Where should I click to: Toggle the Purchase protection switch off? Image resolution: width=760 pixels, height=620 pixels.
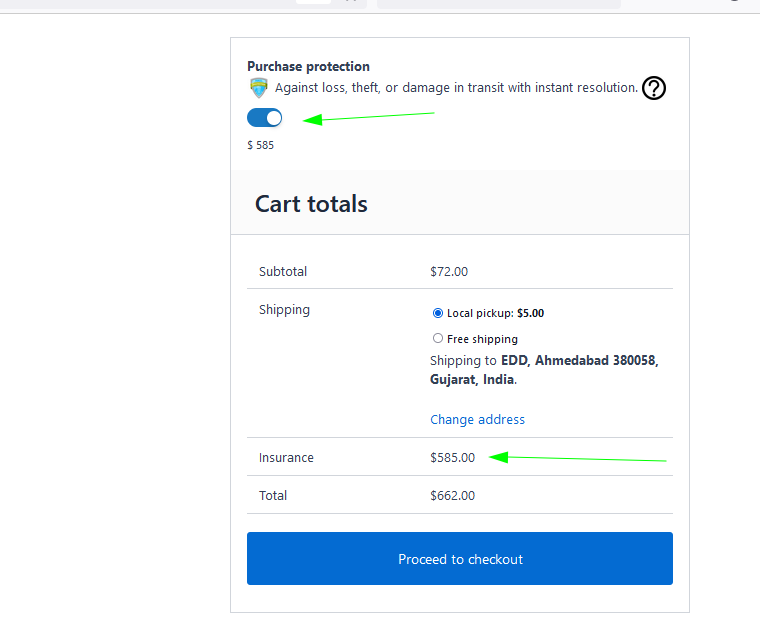click(x=265, y=118)
